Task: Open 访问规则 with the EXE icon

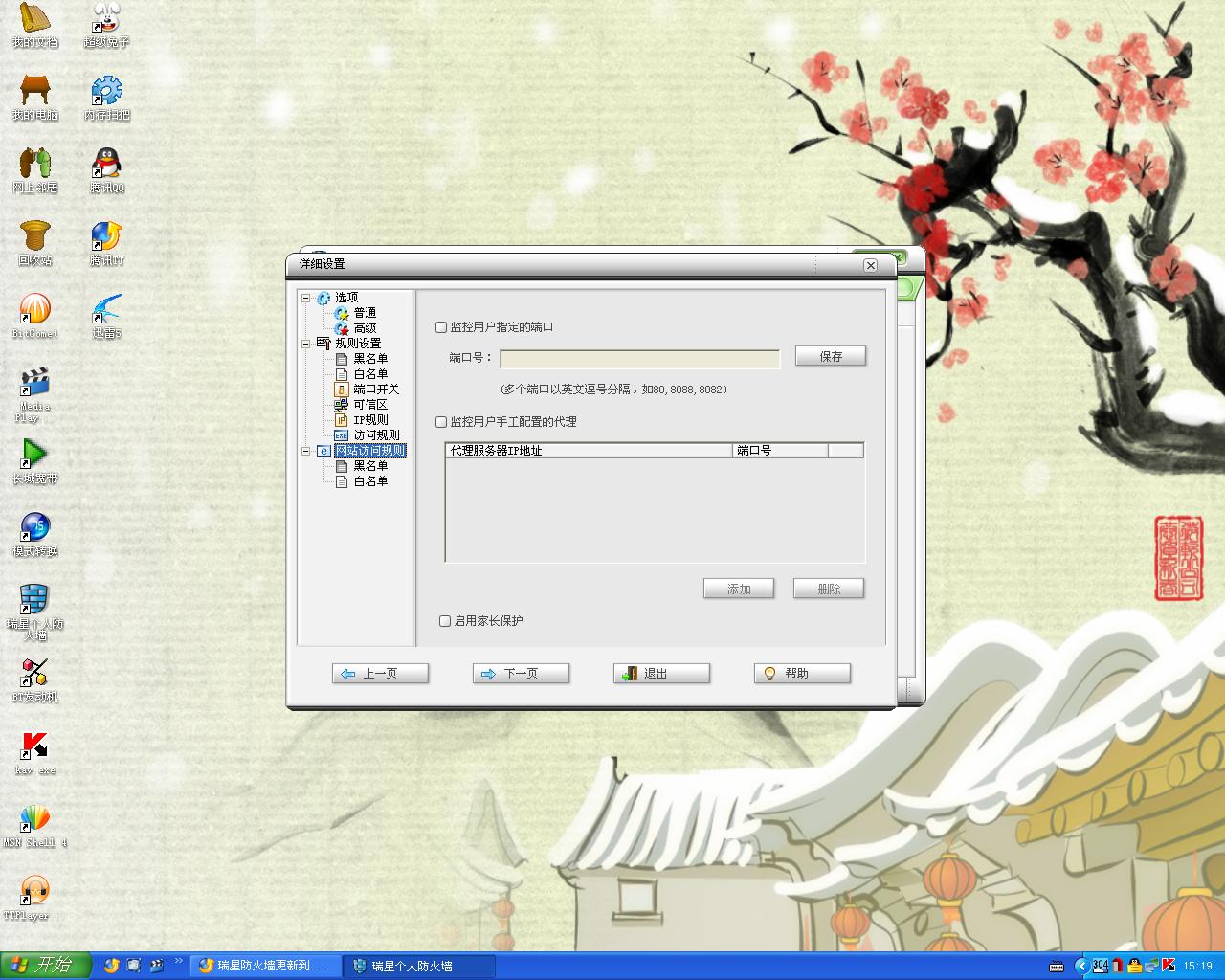Action: (375, 435)
